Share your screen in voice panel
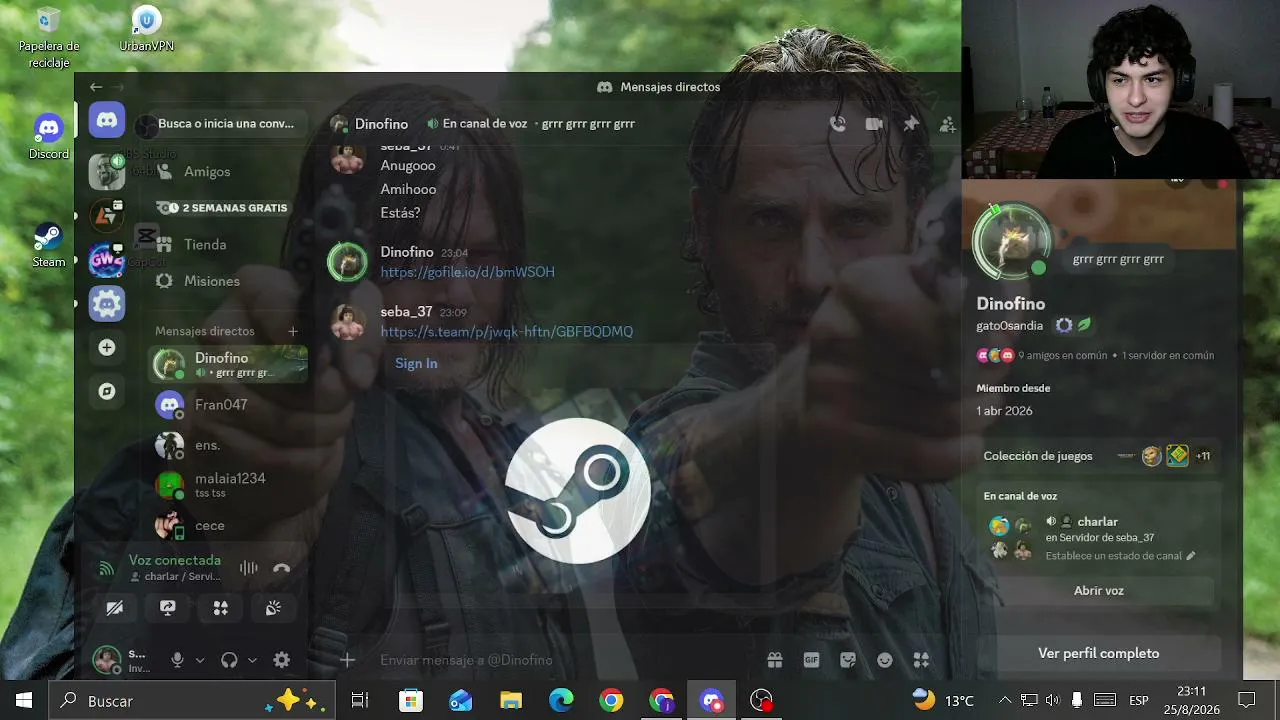The width and height of the screenshot is (1280, 720). tap(168, 608)
